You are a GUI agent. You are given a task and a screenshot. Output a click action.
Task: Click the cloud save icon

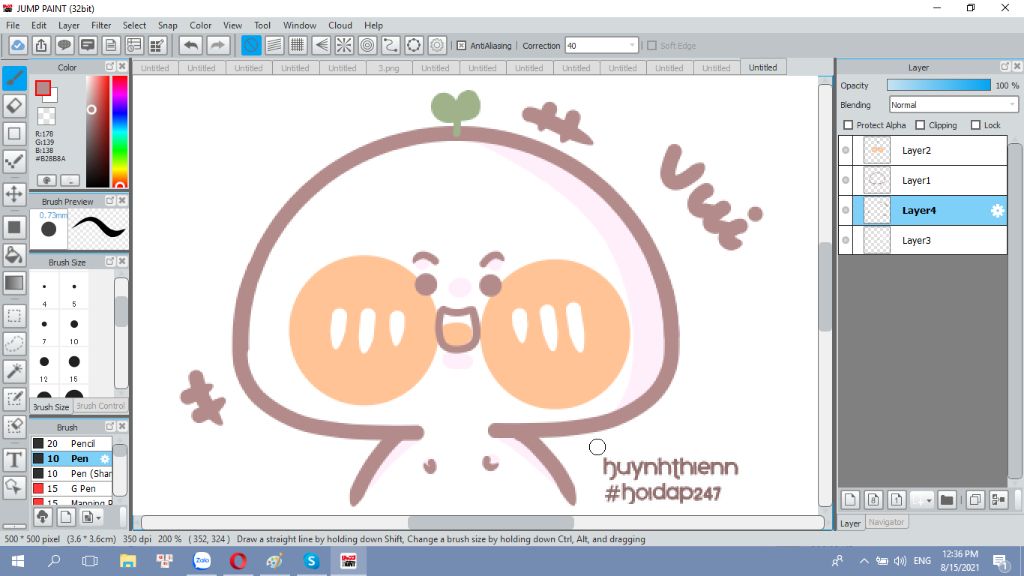point(18,46)
